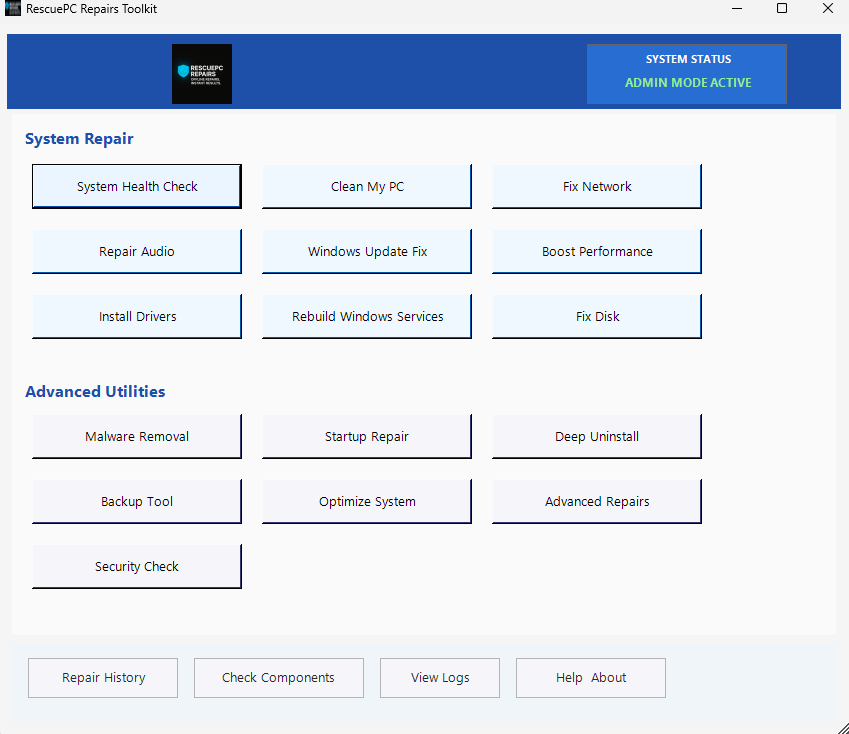
Task: Open Startup Repair
Action: (367, 436)
